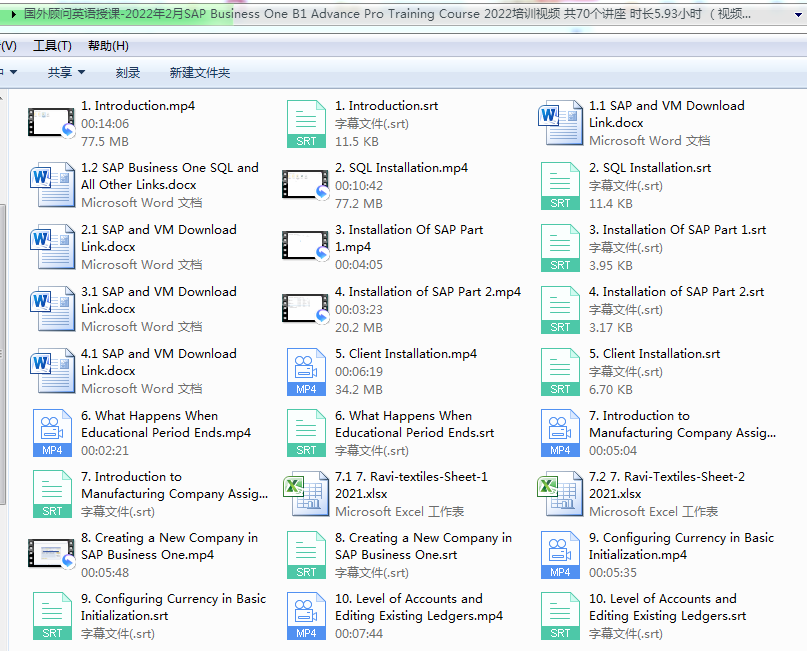Click the 7. Introduction to Manufacturing Company MP4 icon
807x651 pixels.
[560, 433]
